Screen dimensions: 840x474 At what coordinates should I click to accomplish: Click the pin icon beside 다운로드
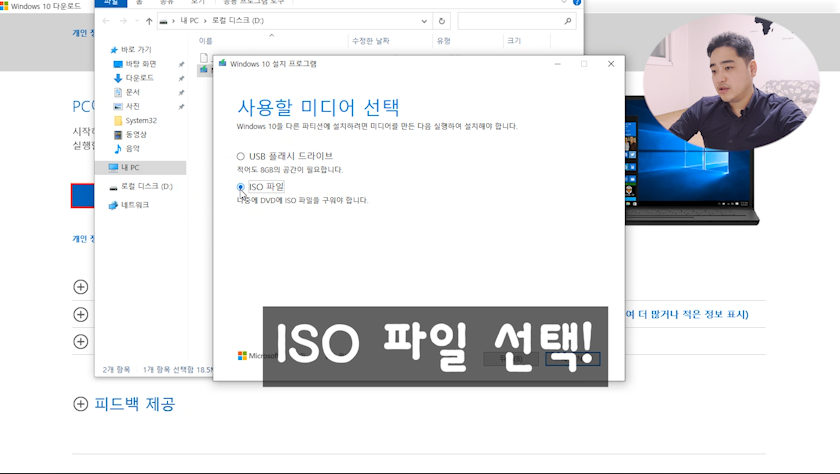click(x=181, y=78)
